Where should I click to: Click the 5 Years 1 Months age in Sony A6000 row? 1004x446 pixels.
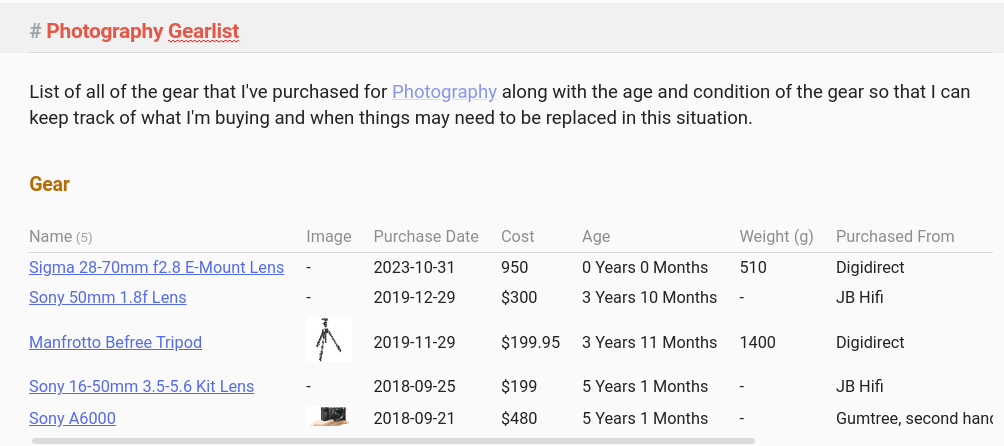[645, 418]
